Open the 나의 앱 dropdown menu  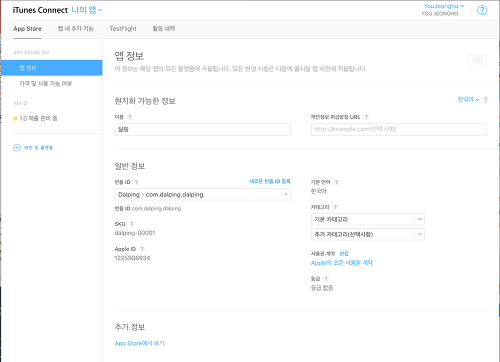pos(87,10)
